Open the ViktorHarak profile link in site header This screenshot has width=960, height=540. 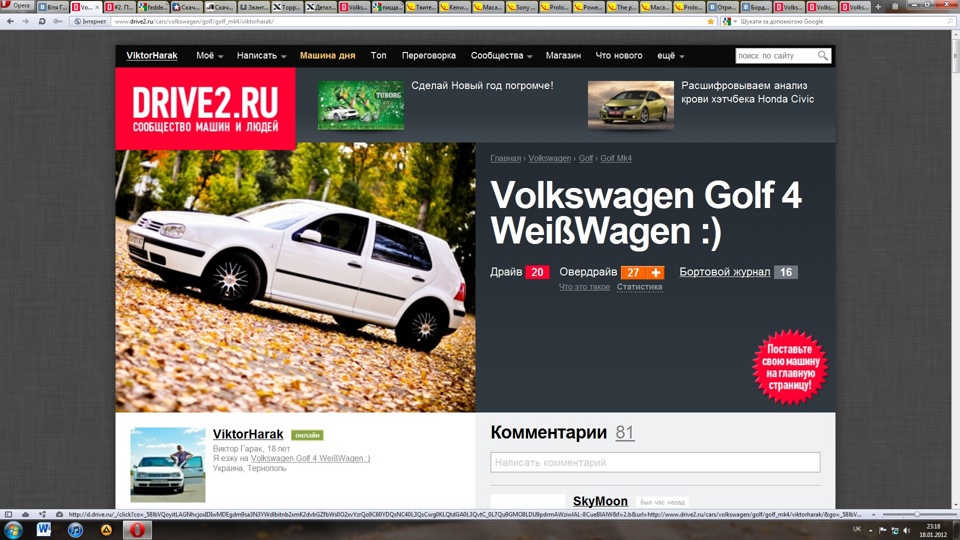[x=152, y=56]
